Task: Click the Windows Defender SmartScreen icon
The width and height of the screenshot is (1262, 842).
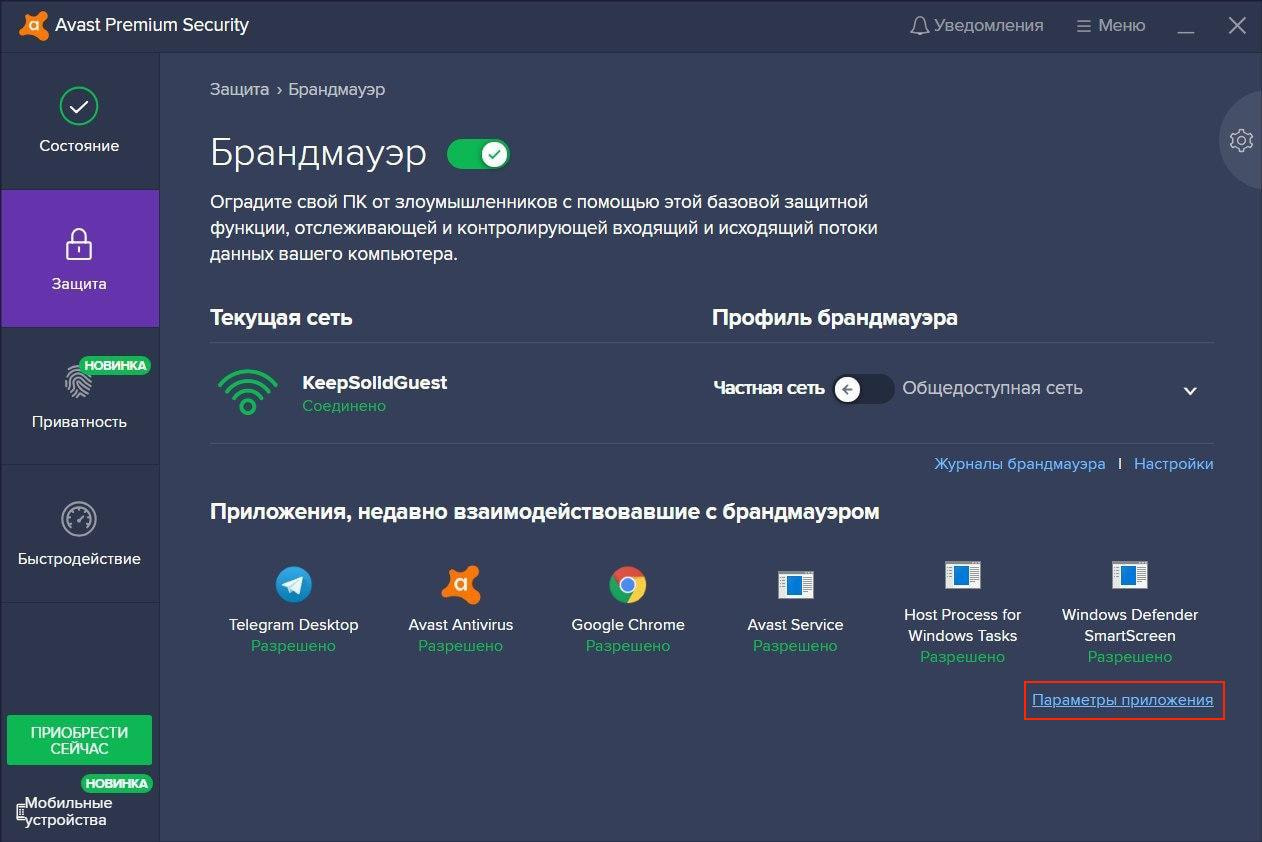Action: coord(1129,575)
